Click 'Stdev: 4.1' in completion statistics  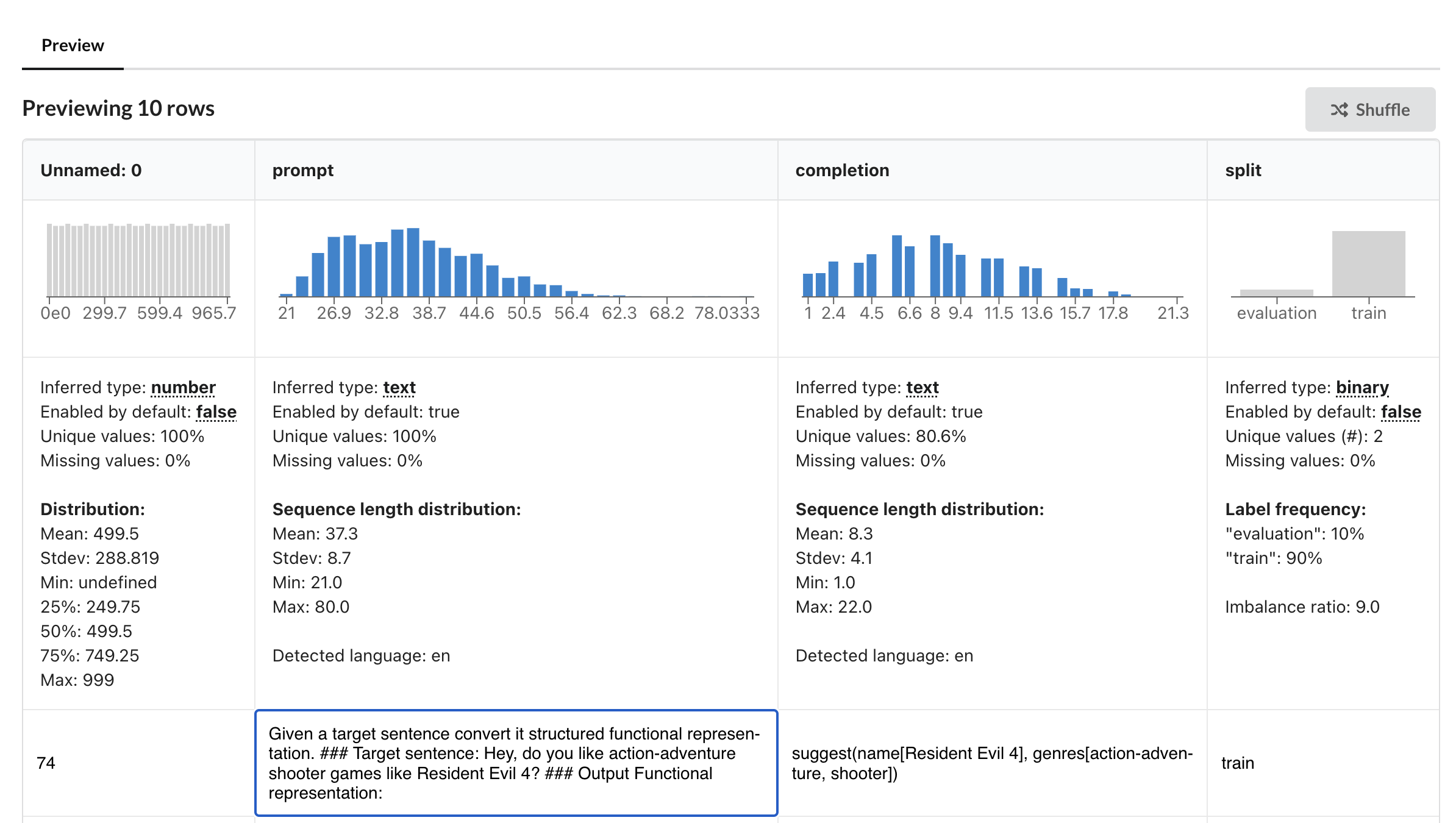click(x=833, y=558)
